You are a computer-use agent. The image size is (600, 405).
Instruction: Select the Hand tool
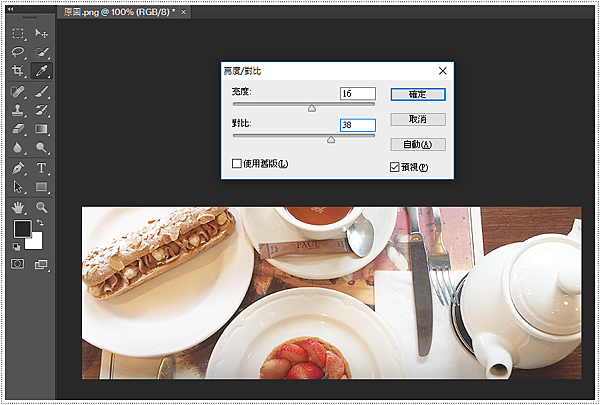click(x=18, y=207)
